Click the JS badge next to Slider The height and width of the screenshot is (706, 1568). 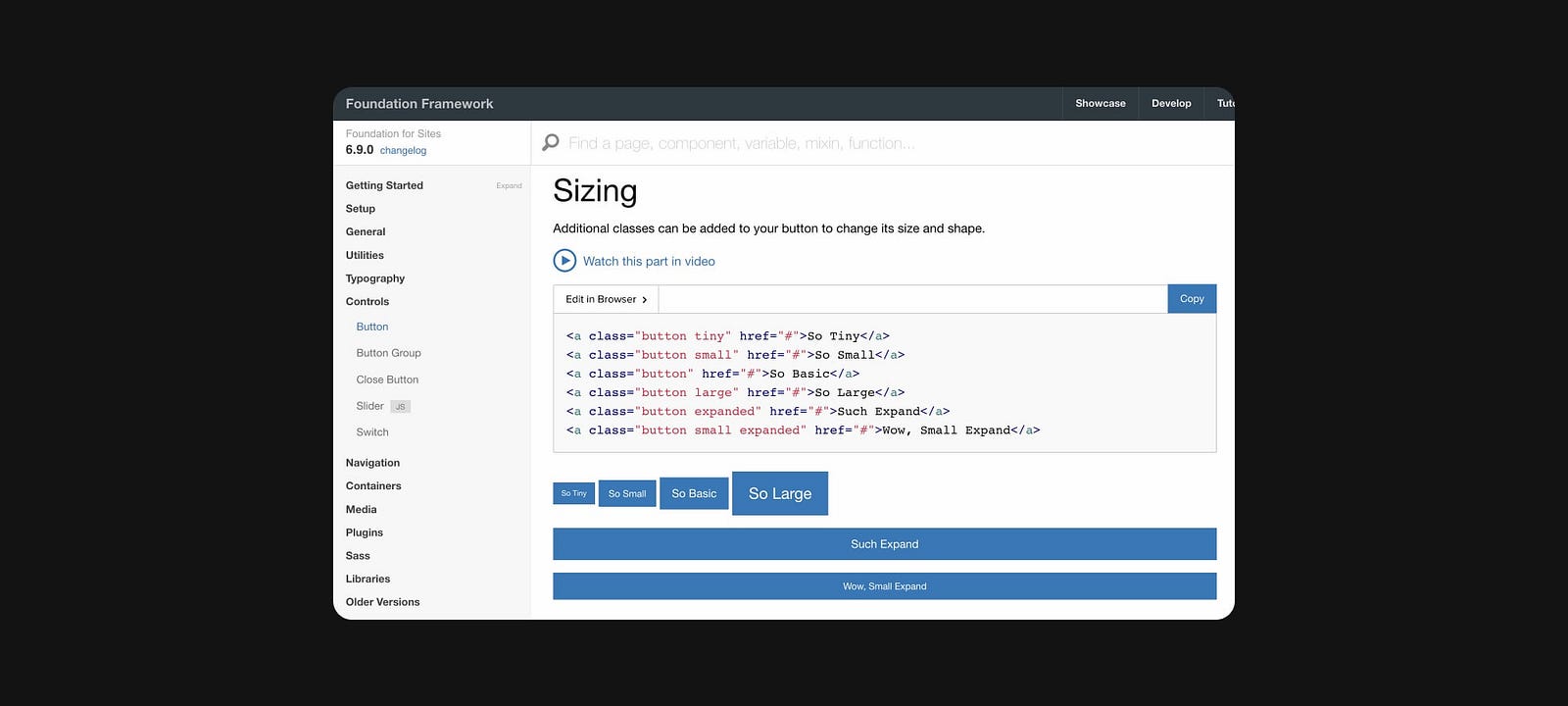(x=400, y=407)
